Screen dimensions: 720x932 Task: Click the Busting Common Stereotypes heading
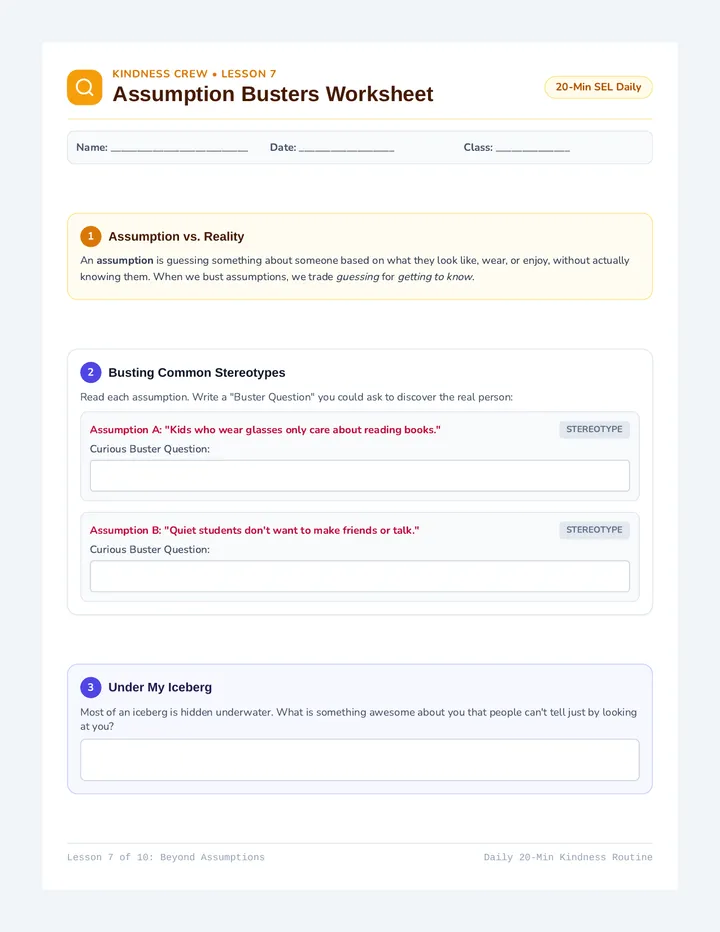coord(197,373)
